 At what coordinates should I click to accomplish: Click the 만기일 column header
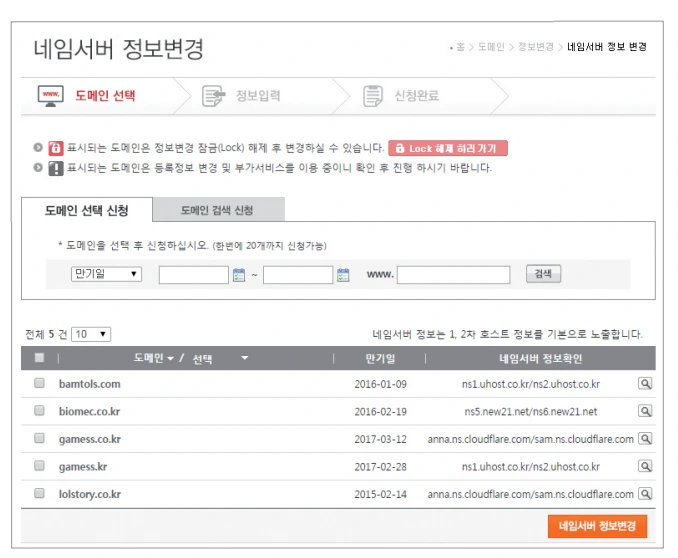(x=380, y=359)
